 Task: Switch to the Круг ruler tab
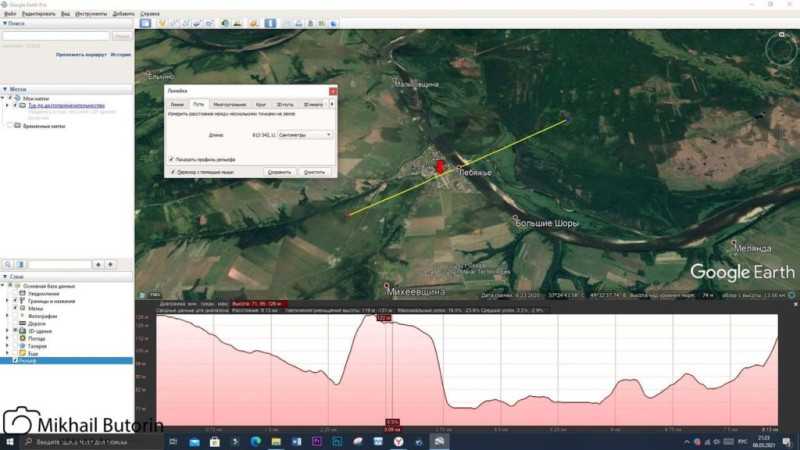coord(261,104)
